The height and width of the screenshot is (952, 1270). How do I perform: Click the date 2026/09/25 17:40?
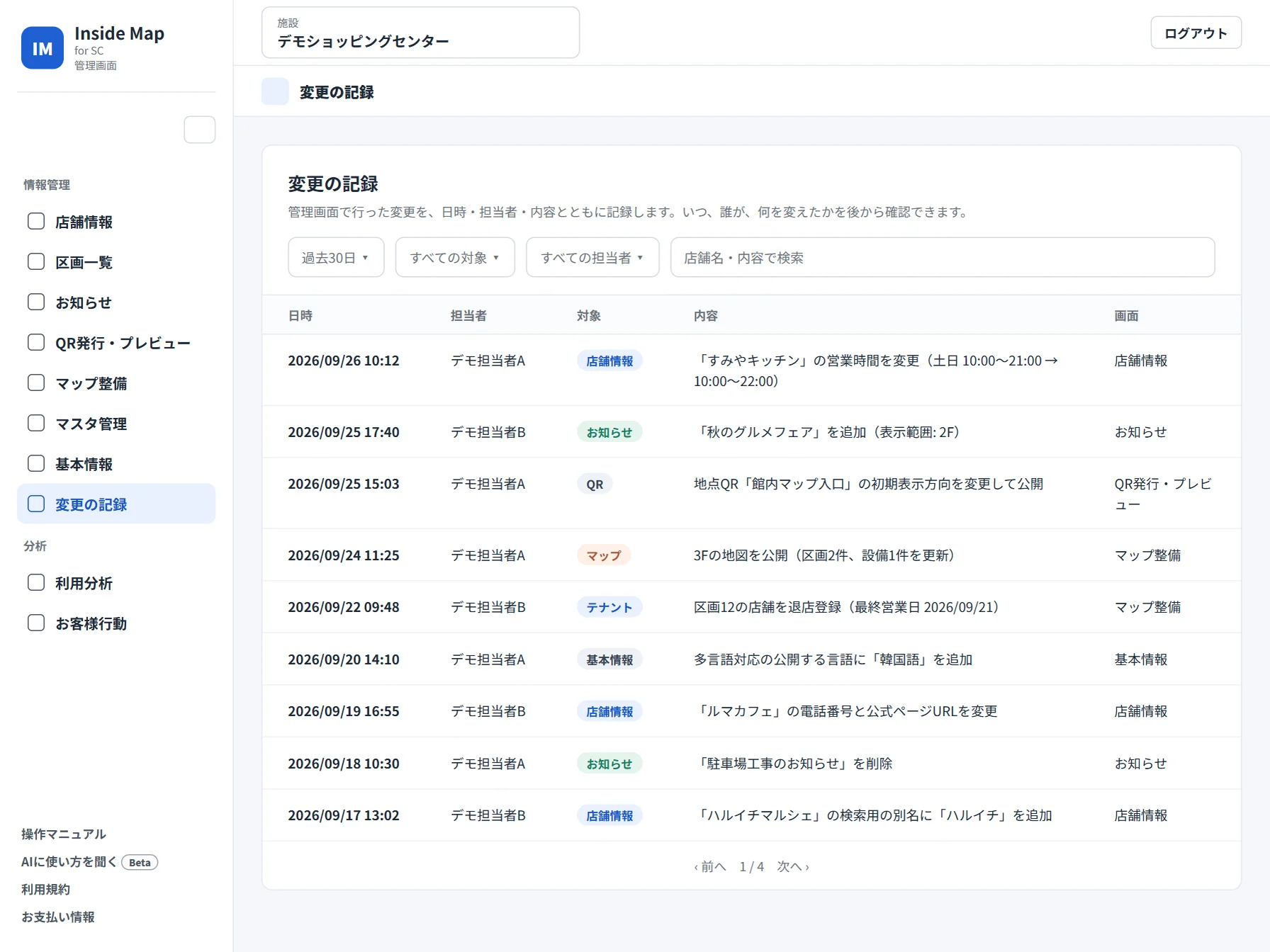[x=344, y=432]
